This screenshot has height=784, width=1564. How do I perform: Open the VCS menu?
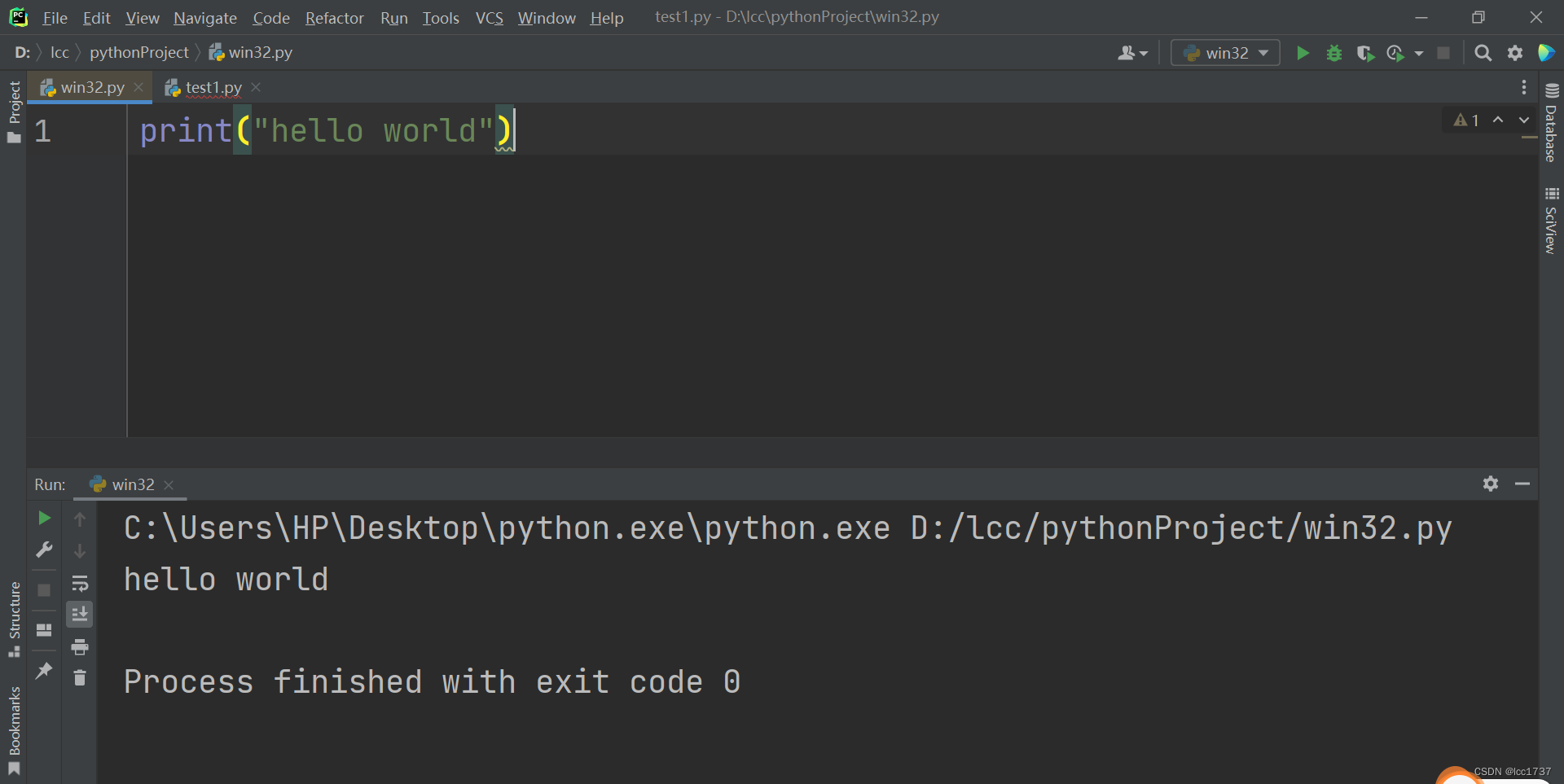pyautogui.click(x=489, y=18)
